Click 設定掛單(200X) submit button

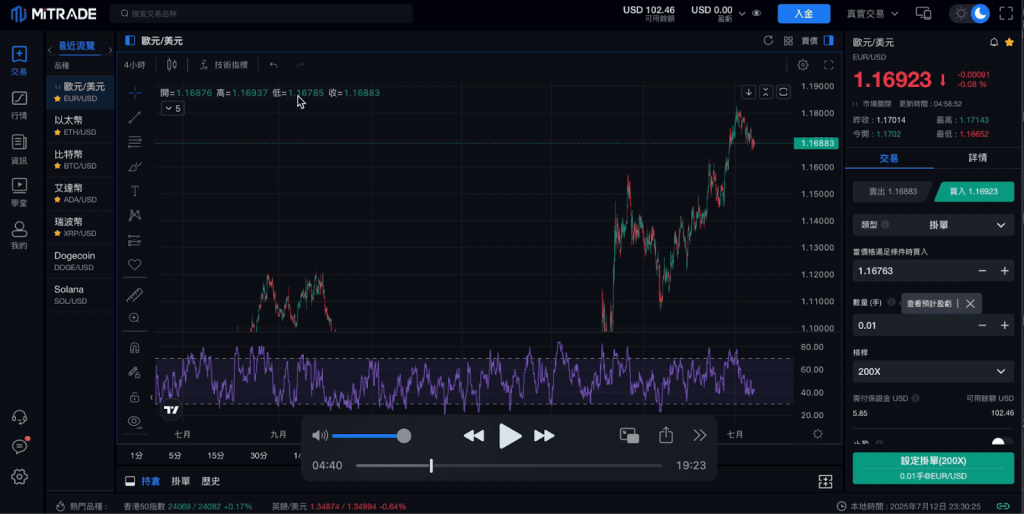[933, 468]
